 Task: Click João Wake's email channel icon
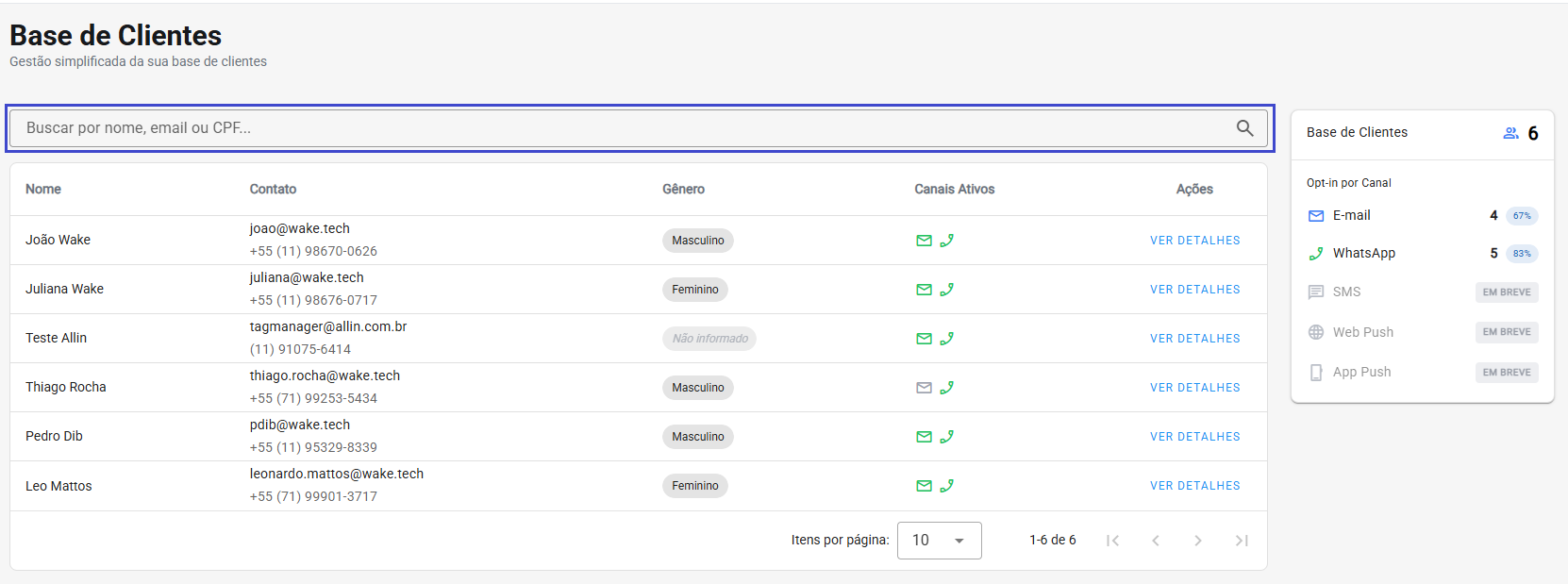924,241
